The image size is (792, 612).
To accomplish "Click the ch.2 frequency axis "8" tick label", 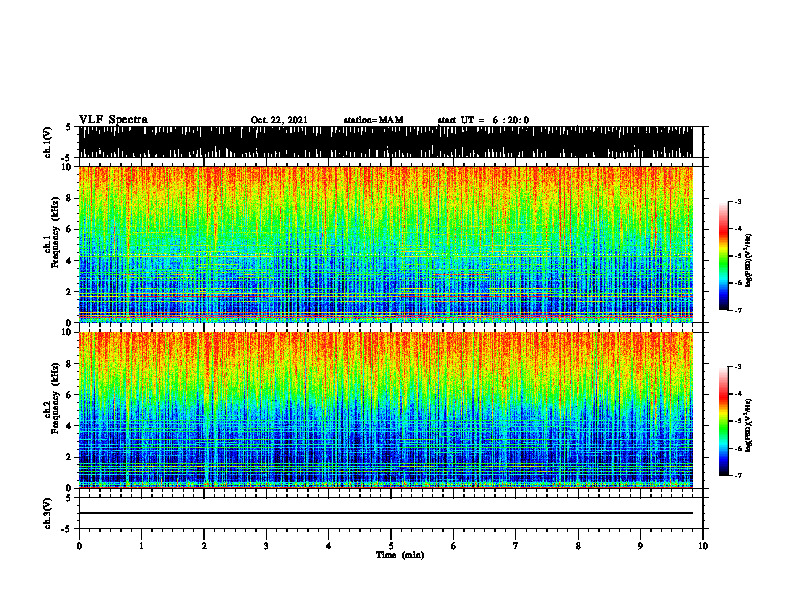I will (69, 364).
